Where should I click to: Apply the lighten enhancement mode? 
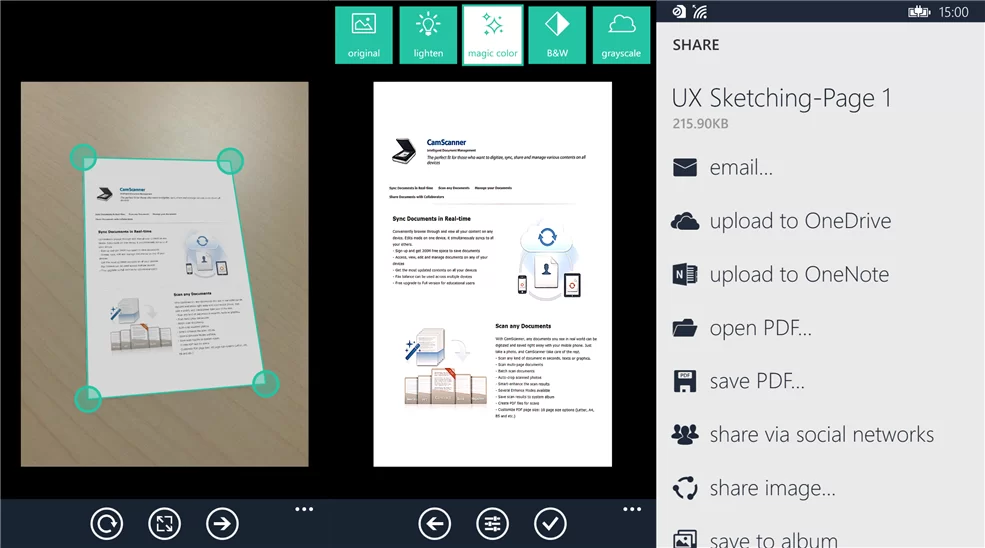pyautogui.click(x=428, y=35)
